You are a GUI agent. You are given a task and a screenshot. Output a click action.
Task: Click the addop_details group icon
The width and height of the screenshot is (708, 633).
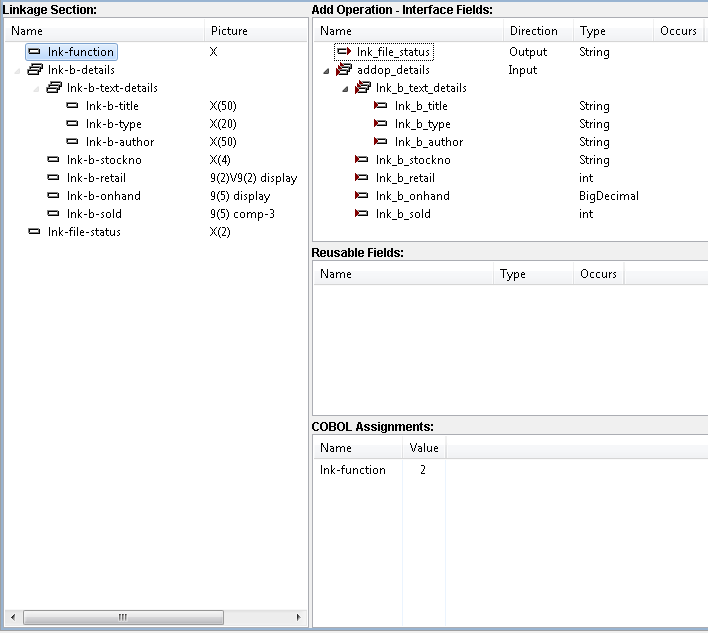click(344, 70)
